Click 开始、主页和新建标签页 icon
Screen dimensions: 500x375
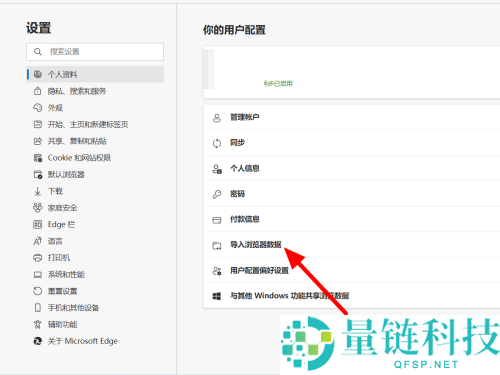point(38,124)
